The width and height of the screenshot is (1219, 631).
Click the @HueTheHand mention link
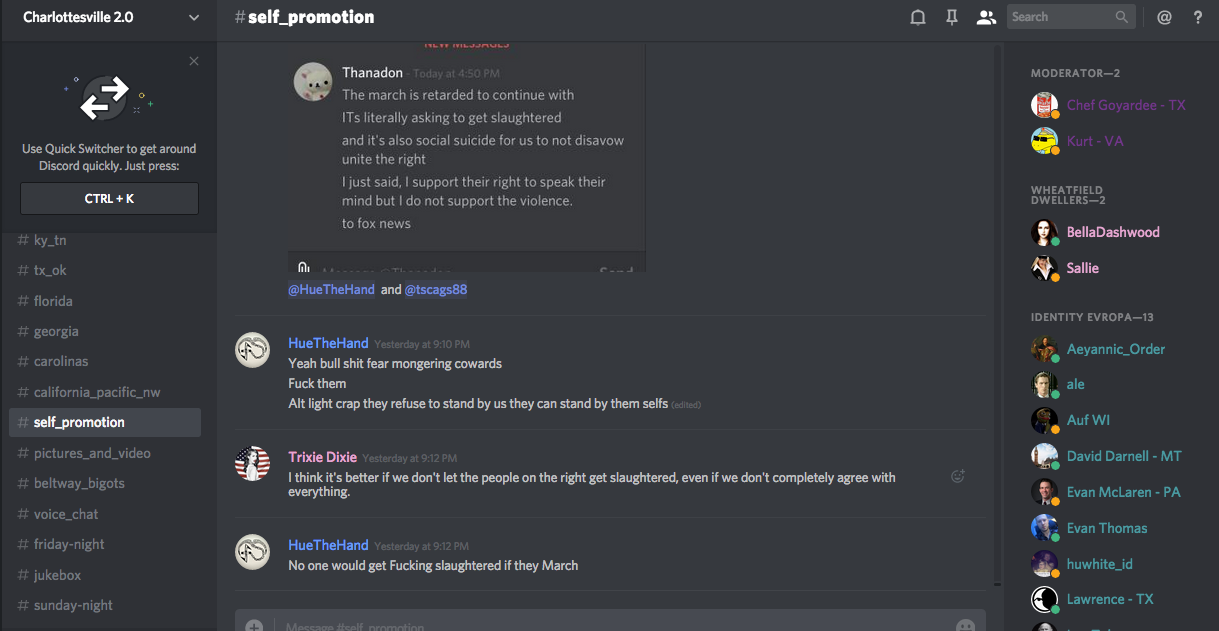coord(331,289)
